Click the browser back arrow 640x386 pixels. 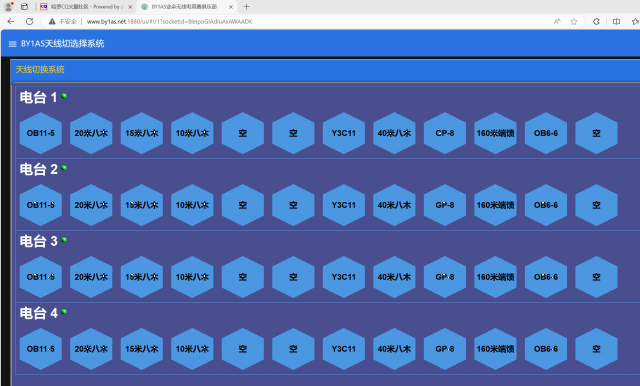[11, 21]
